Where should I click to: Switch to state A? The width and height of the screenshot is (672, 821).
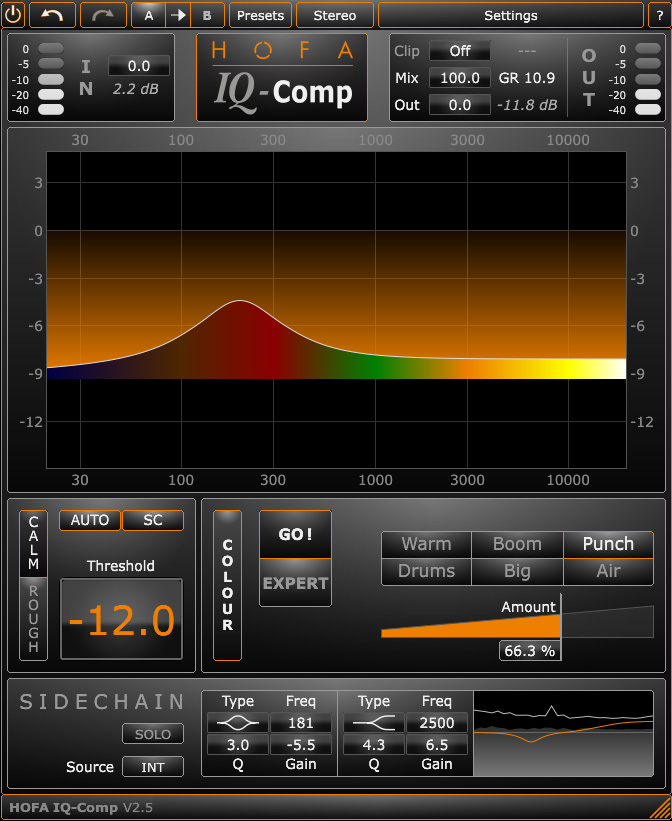click(x=149, y=15)
